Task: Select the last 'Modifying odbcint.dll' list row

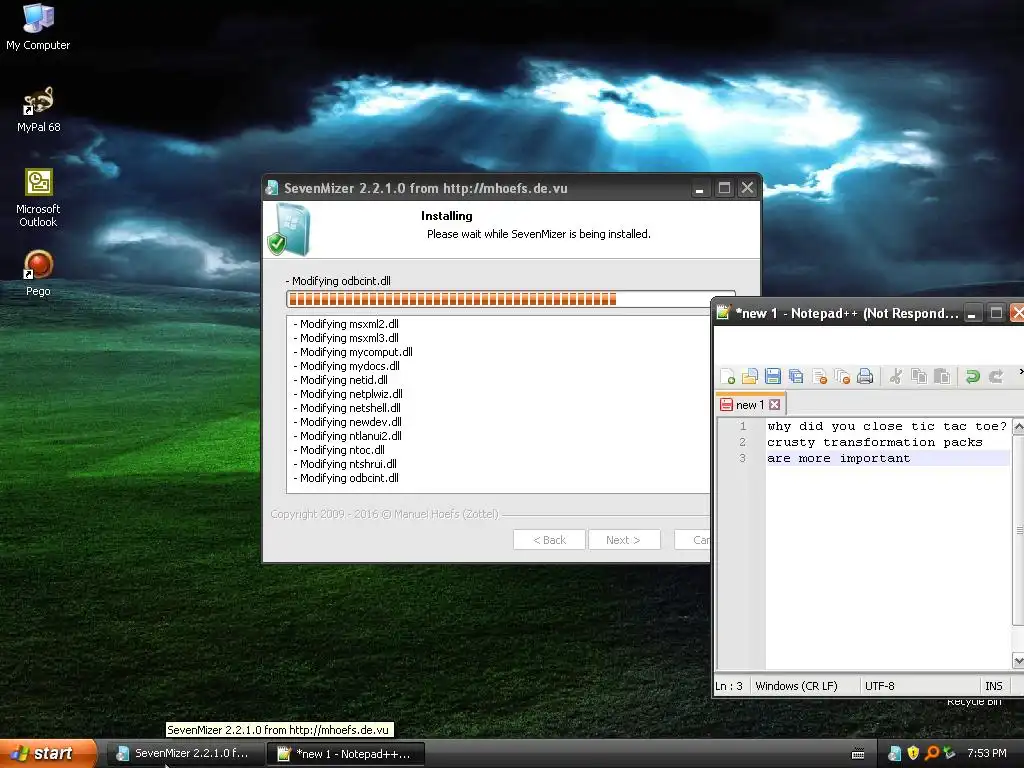Action: [346, 478]
